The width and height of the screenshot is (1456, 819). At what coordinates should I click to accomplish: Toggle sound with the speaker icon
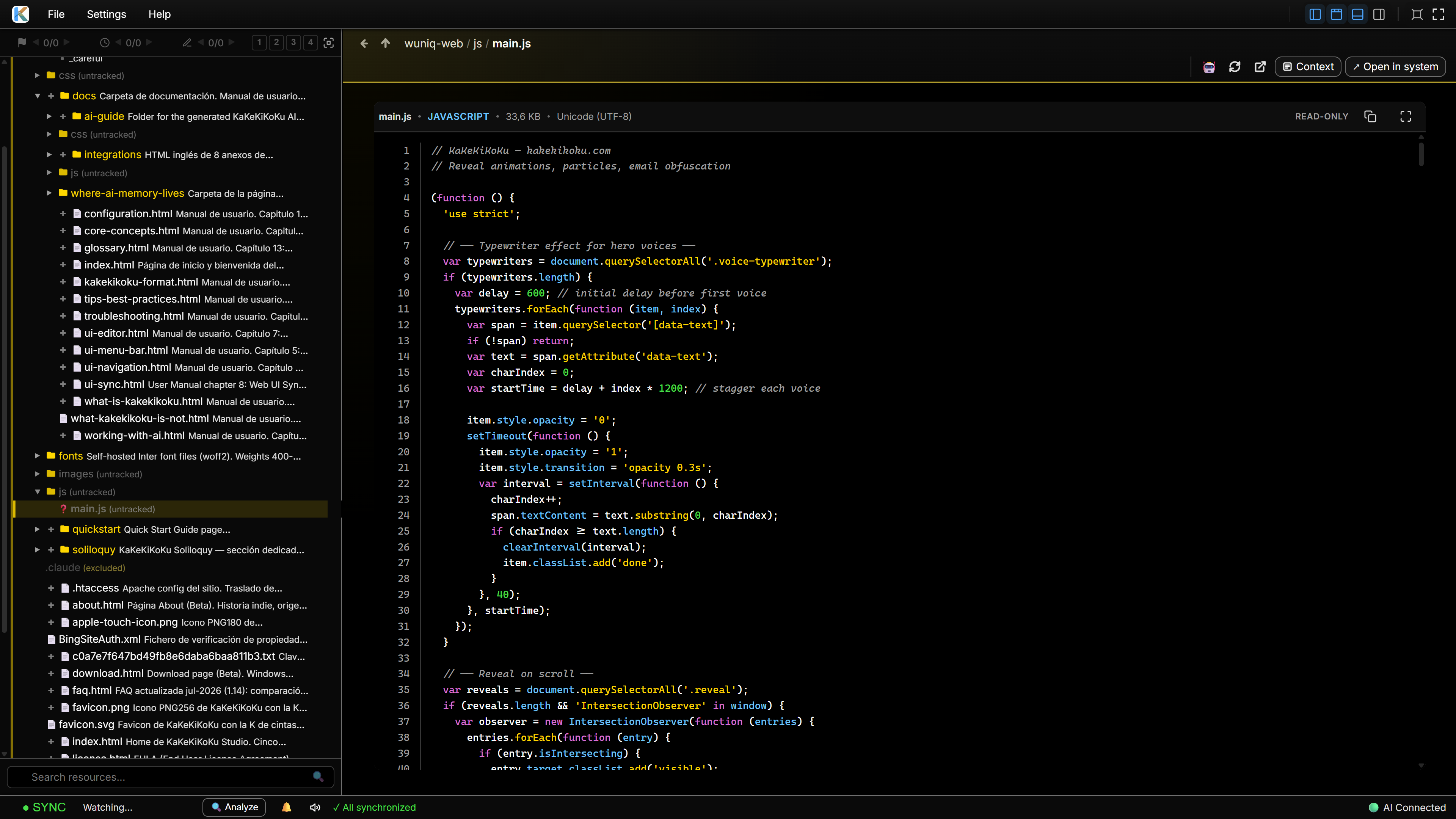click(315, 807)
